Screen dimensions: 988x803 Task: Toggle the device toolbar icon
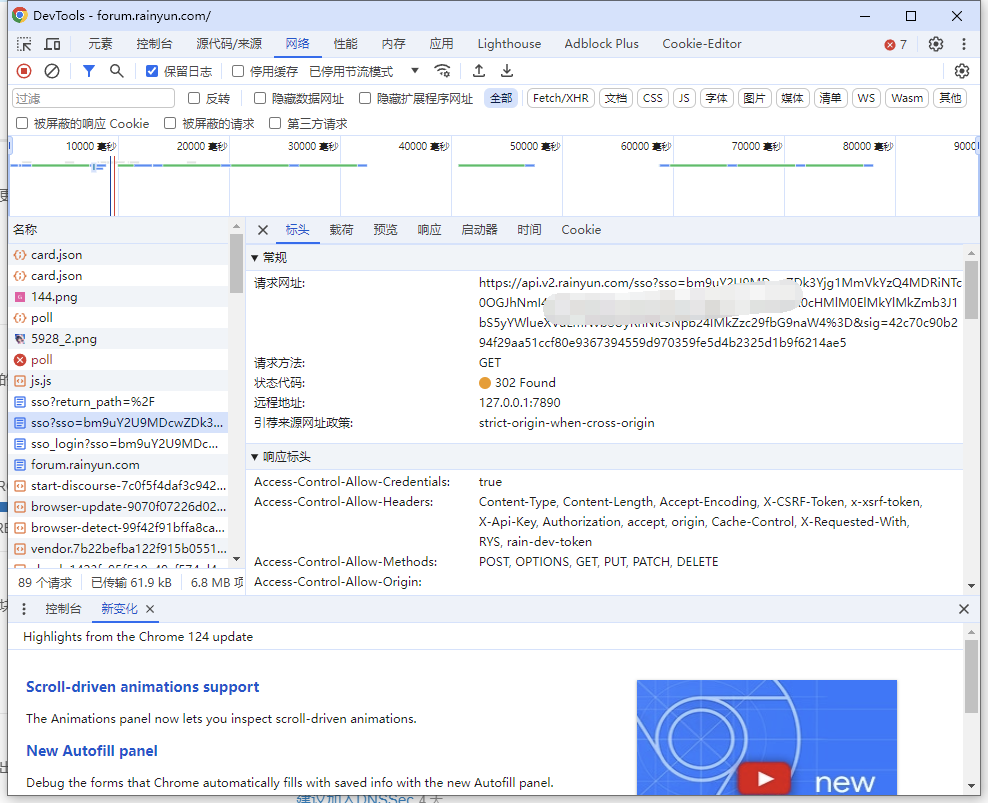click(x=52, y=44)
